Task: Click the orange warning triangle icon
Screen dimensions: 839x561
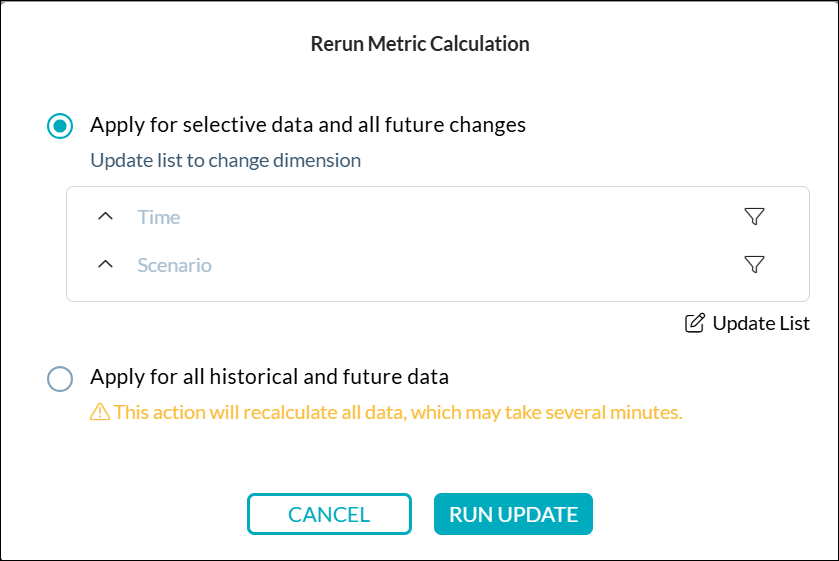Action: (100, 412)
